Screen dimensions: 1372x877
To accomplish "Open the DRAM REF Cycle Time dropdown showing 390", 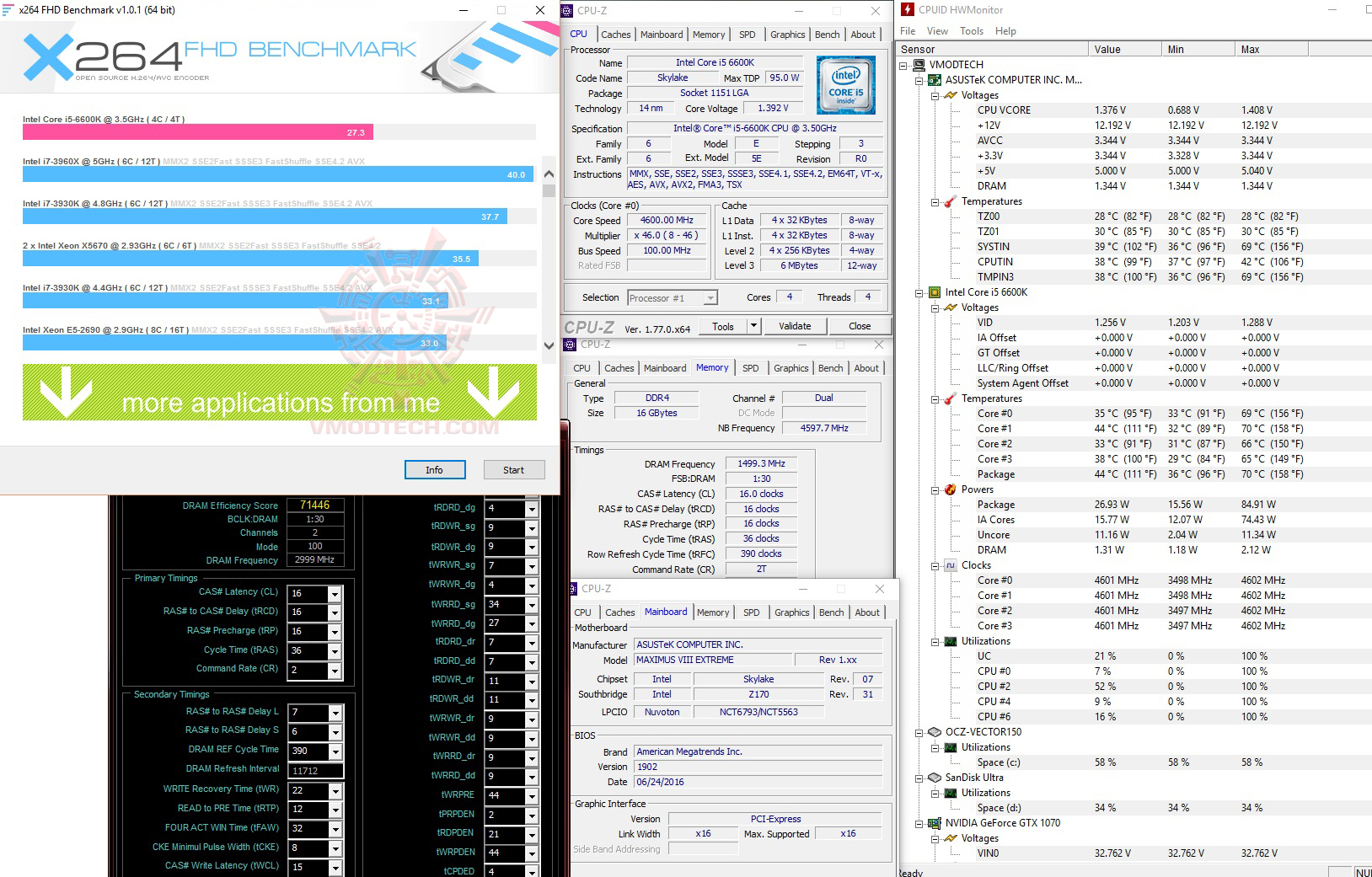I will [x=335, y=751].
